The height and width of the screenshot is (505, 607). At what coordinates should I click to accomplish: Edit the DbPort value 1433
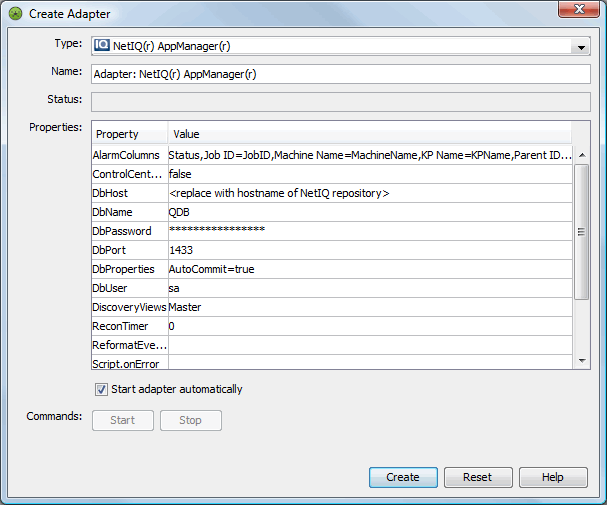pos(370,250)
